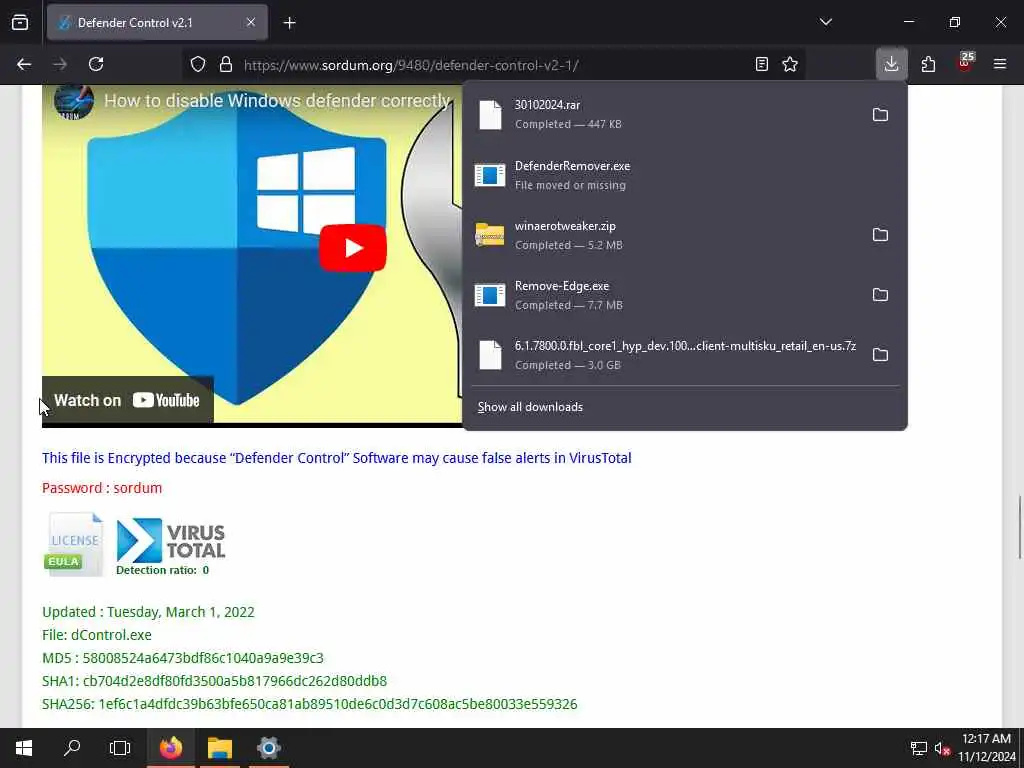Click the Firefox taskbar icon
The image size is (1024, 768).
(171, 748)
